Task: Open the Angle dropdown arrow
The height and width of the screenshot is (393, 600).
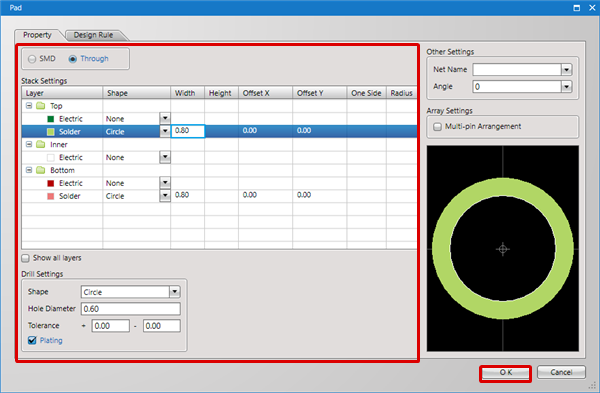Action: tap(566, 86)
